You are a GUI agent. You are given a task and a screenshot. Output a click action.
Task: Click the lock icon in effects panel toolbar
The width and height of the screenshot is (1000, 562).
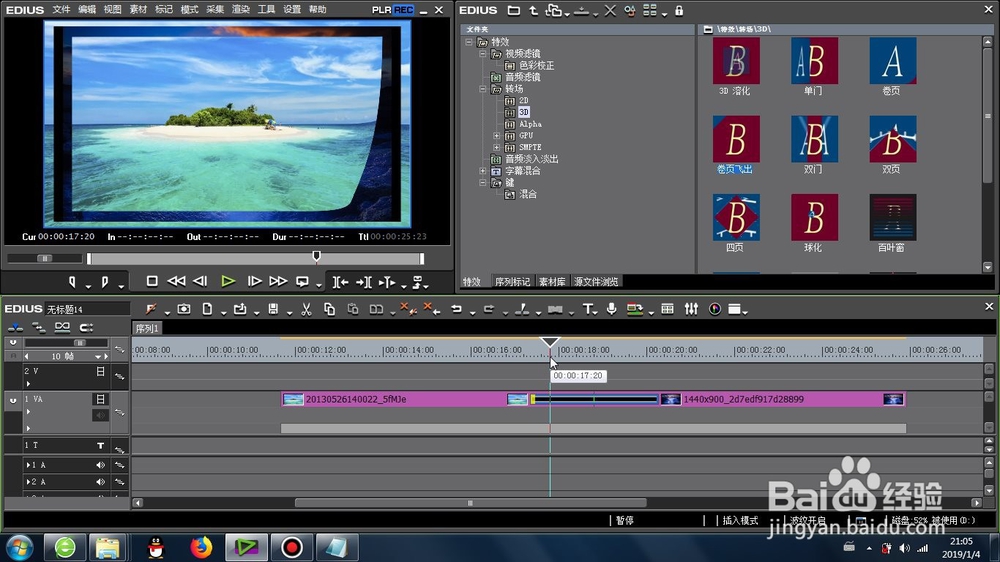pyautogui.click(x=679, y=10)
